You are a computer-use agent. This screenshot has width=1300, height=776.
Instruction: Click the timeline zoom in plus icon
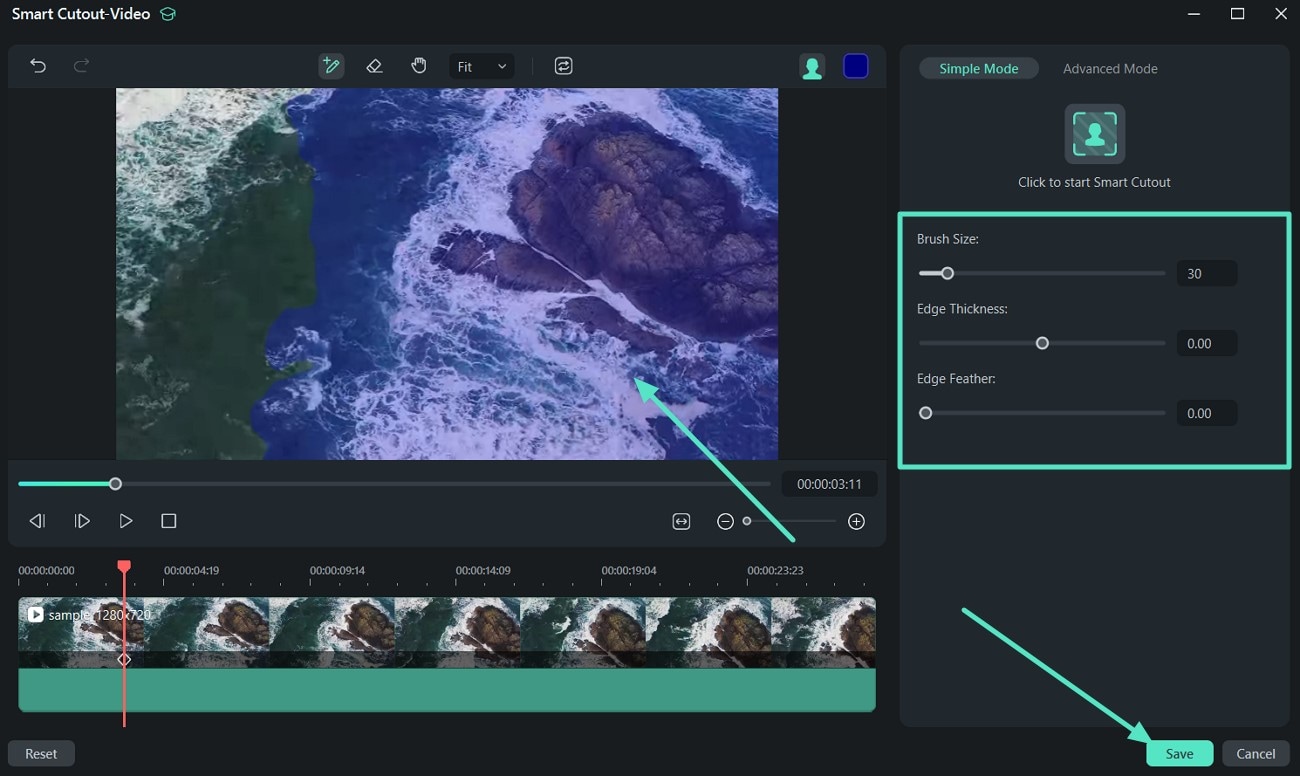pos(856,521)
